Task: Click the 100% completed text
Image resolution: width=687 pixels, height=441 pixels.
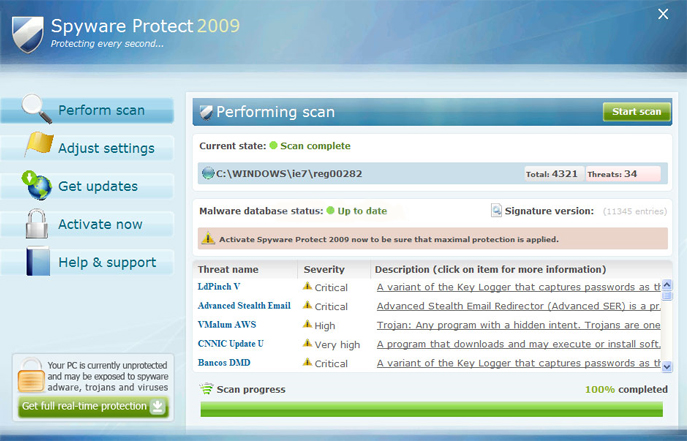Action: (x=626, y=389)
